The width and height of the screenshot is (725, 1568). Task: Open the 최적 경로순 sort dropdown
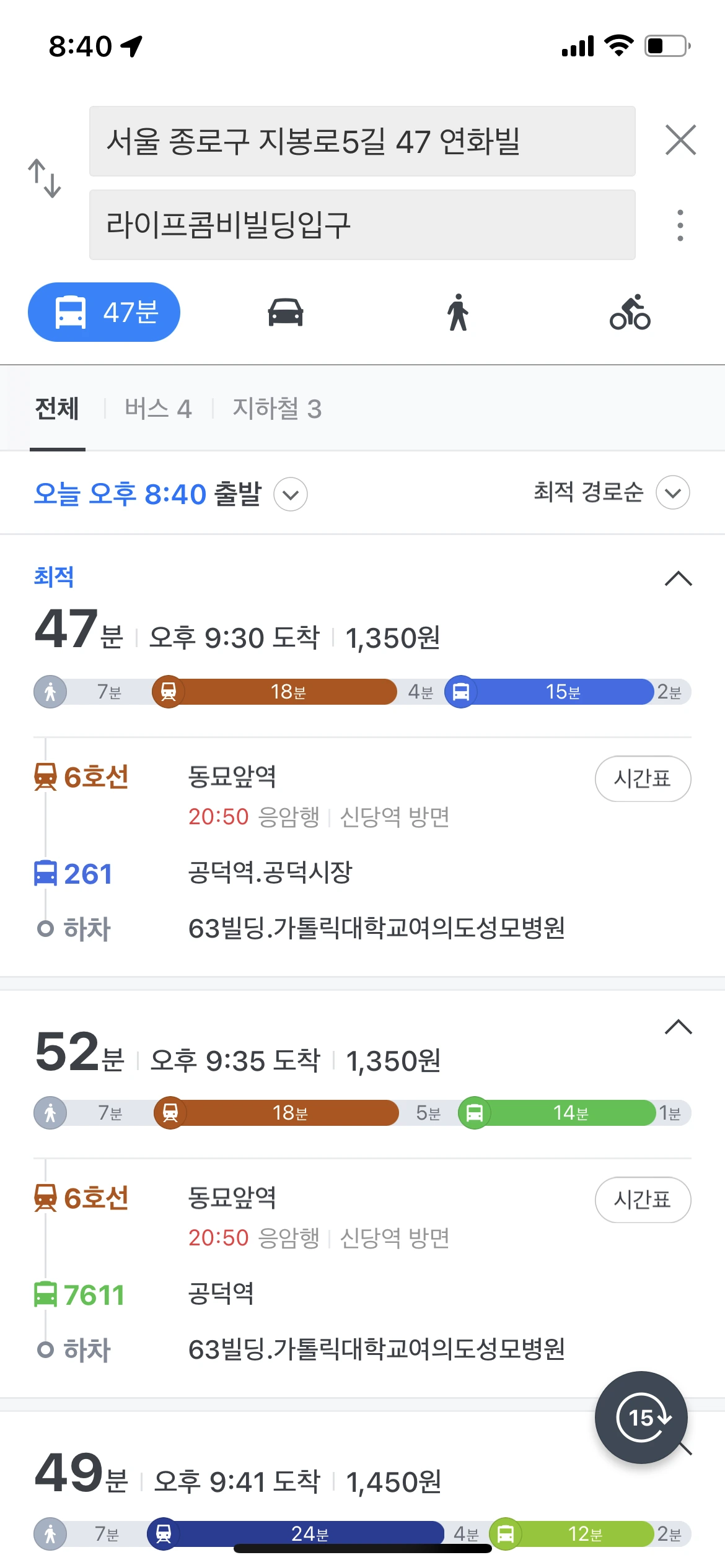tap(673, 493)
